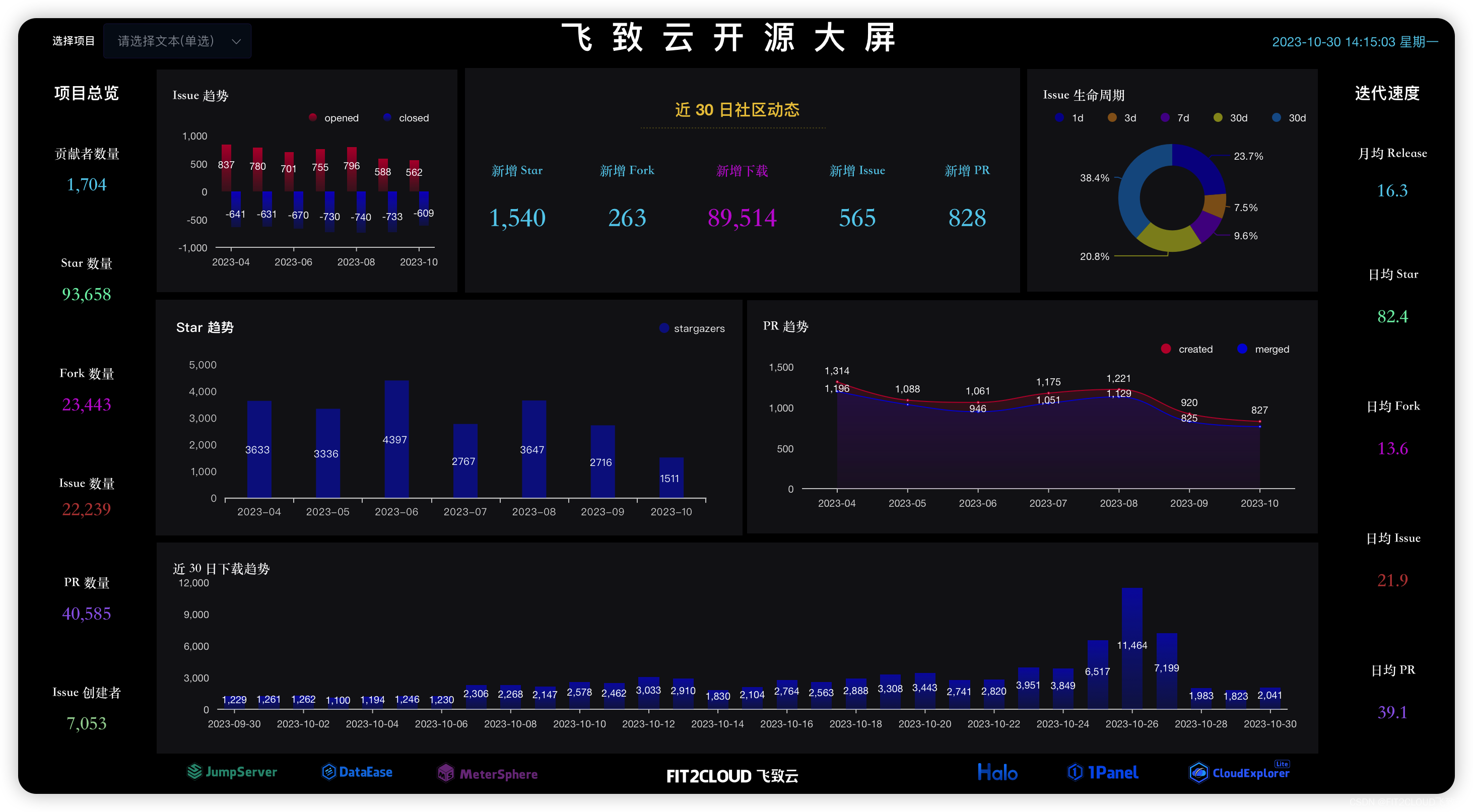Click the MeterSphere logo icon

(x=445, y=774)
